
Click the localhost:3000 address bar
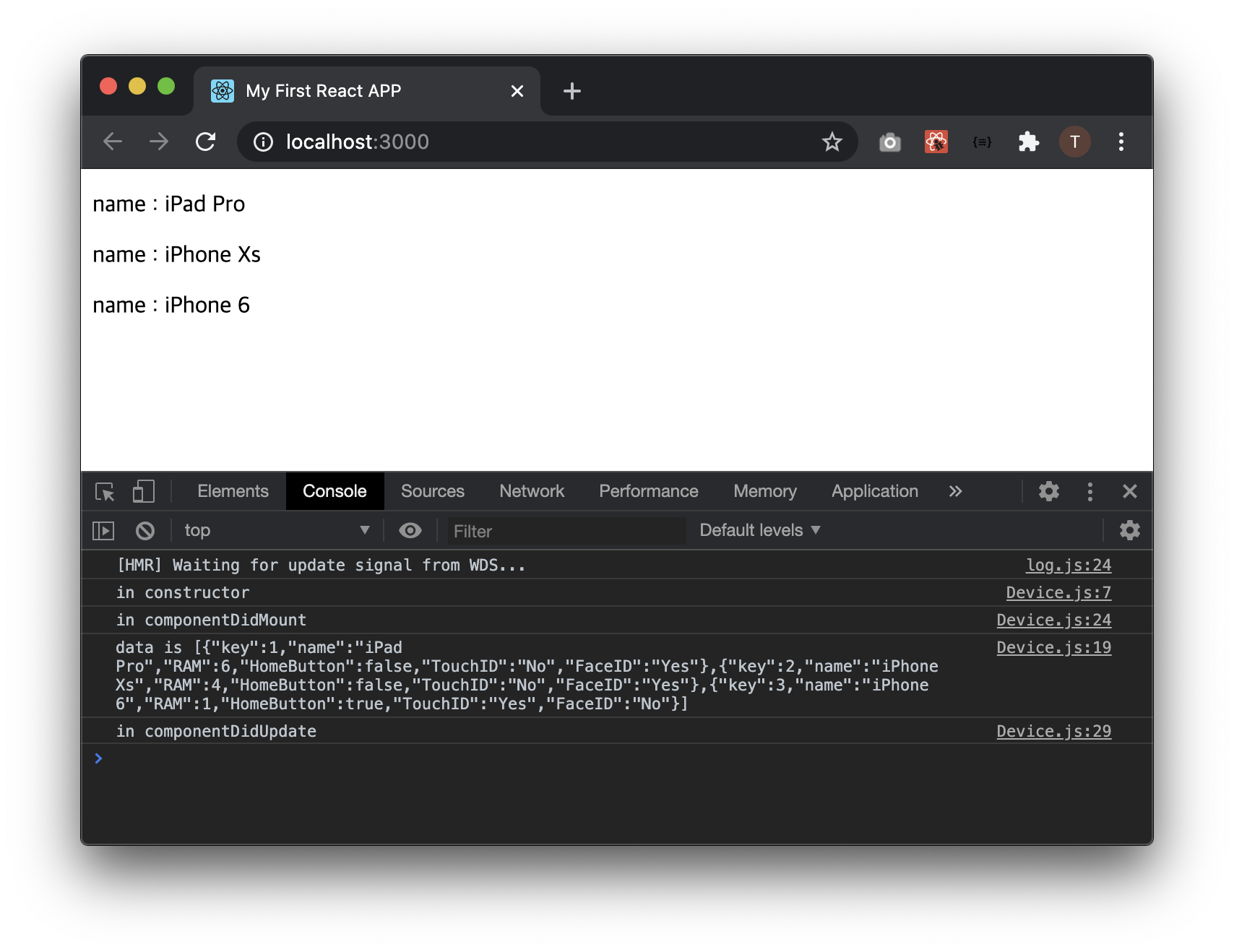pos(547,142)
